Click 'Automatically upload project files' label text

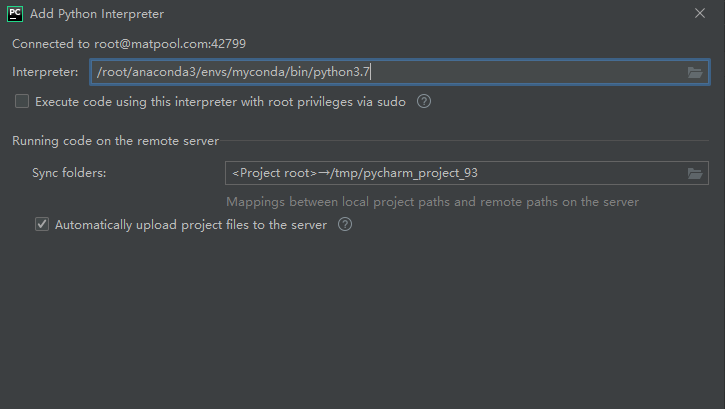coord(190,225)
